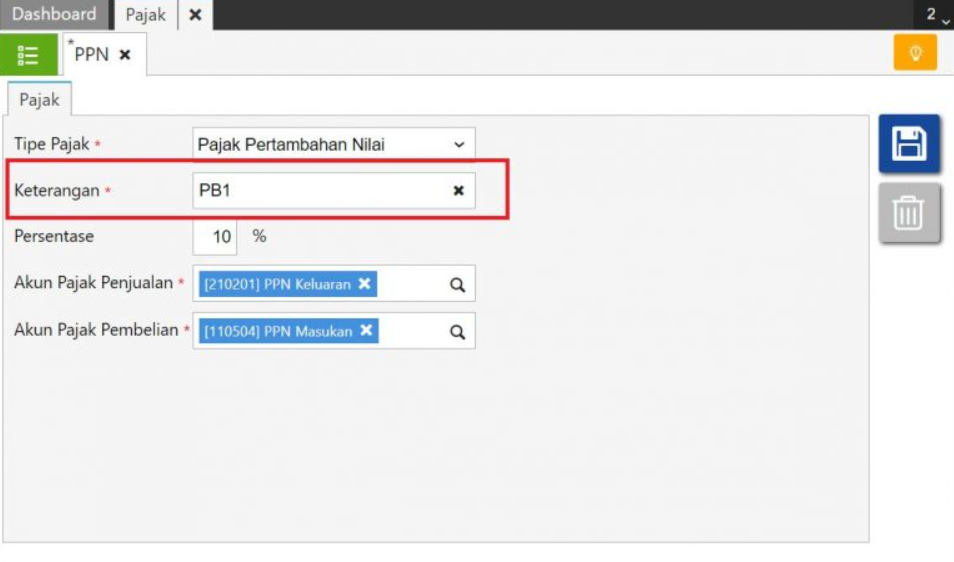Switch to the Dashboard tab
The image size is (954, 562).
pyautogui.click(x=54, y=14)
